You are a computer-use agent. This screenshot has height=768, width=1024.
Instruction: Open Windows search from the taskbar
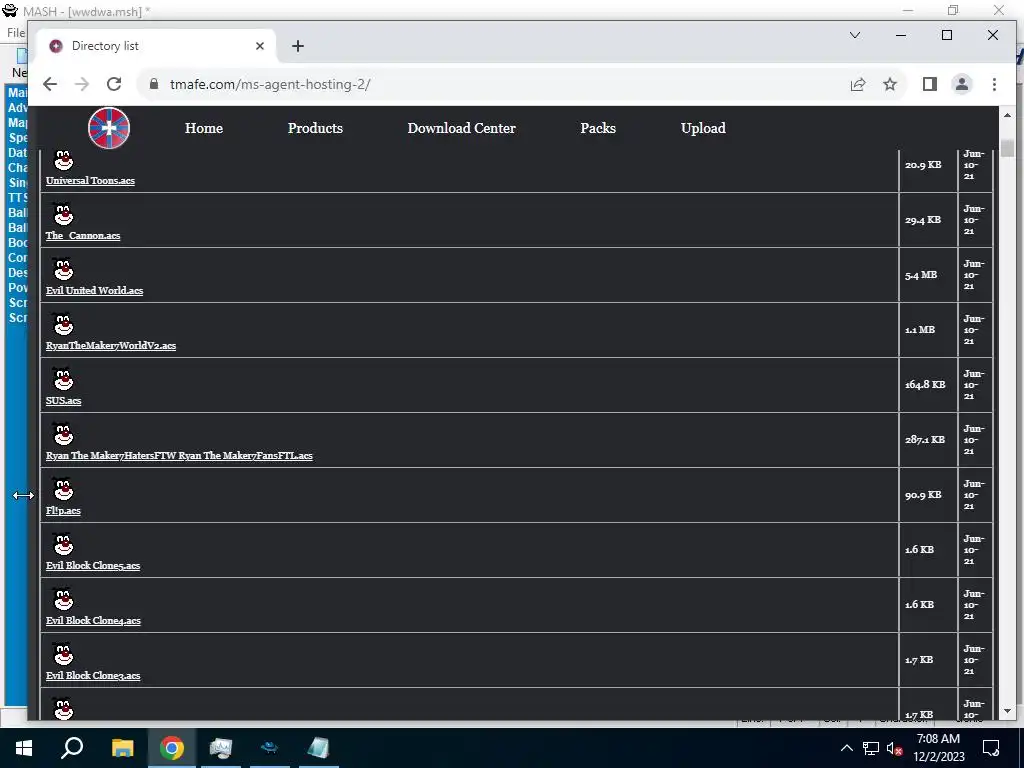(72, 748)
